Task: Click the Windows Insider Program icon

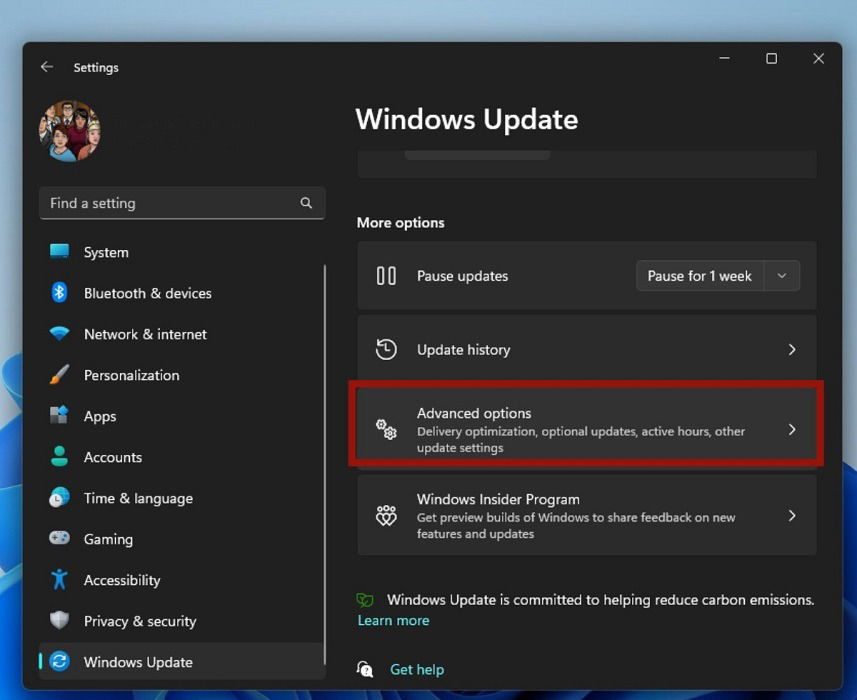Action: tap(386, 515)
